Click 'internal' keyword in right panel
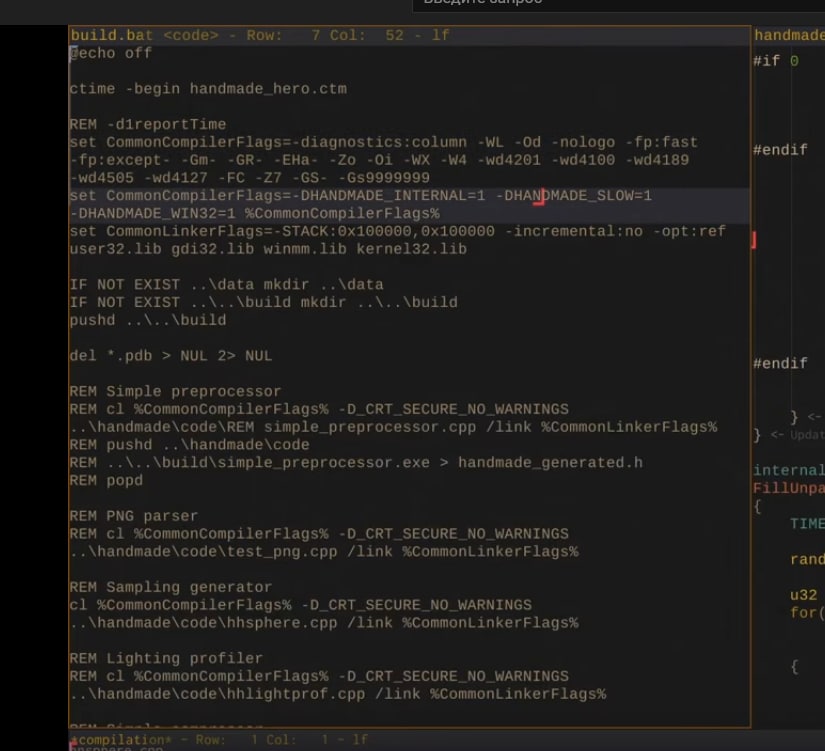 coord(789,470)
